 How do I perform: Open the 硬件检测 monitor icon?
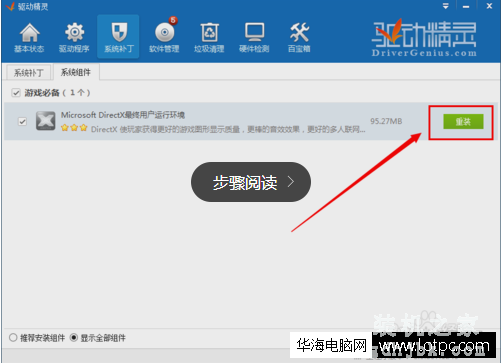[x=254, y=37]
